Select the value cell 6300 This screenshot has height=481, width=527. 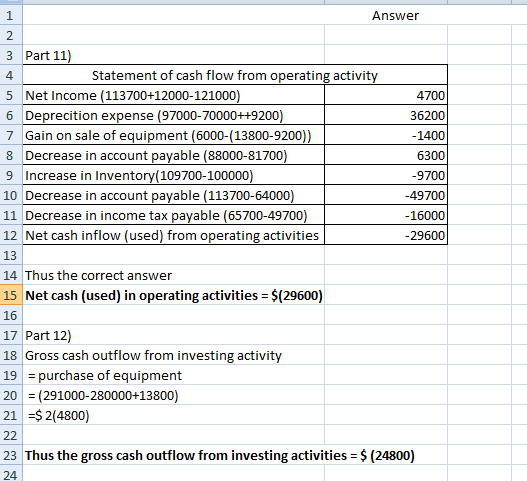[386, 155]
